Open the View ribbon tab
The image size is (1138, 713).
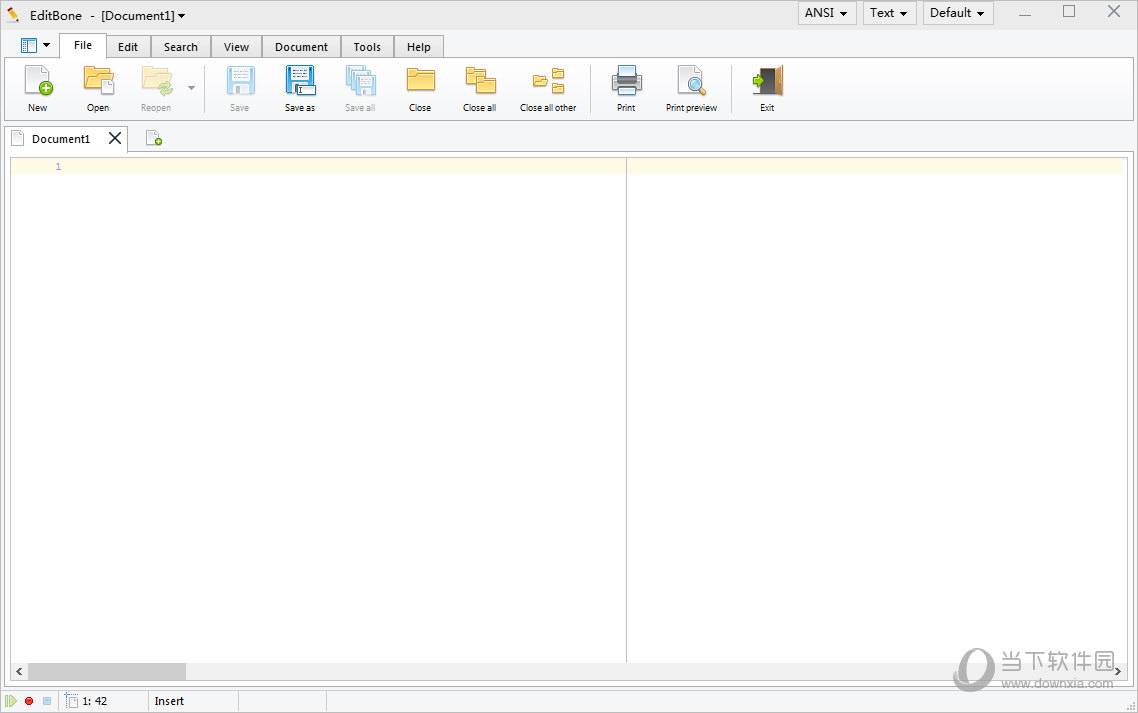pyautogui.click(x=237, y=46)
